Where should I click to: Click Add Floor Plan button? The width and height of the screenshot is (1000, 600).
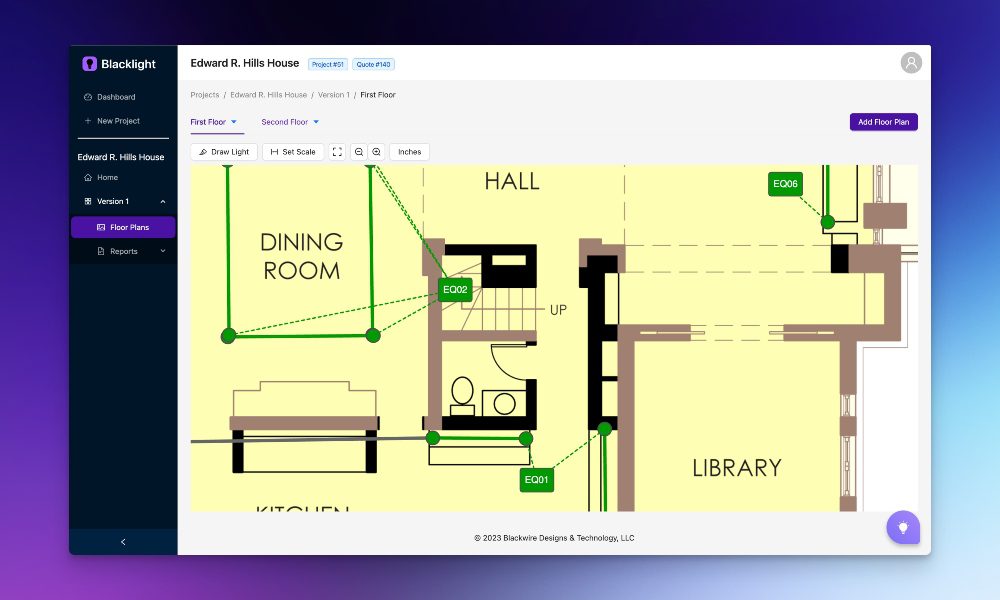coord(883,122)
